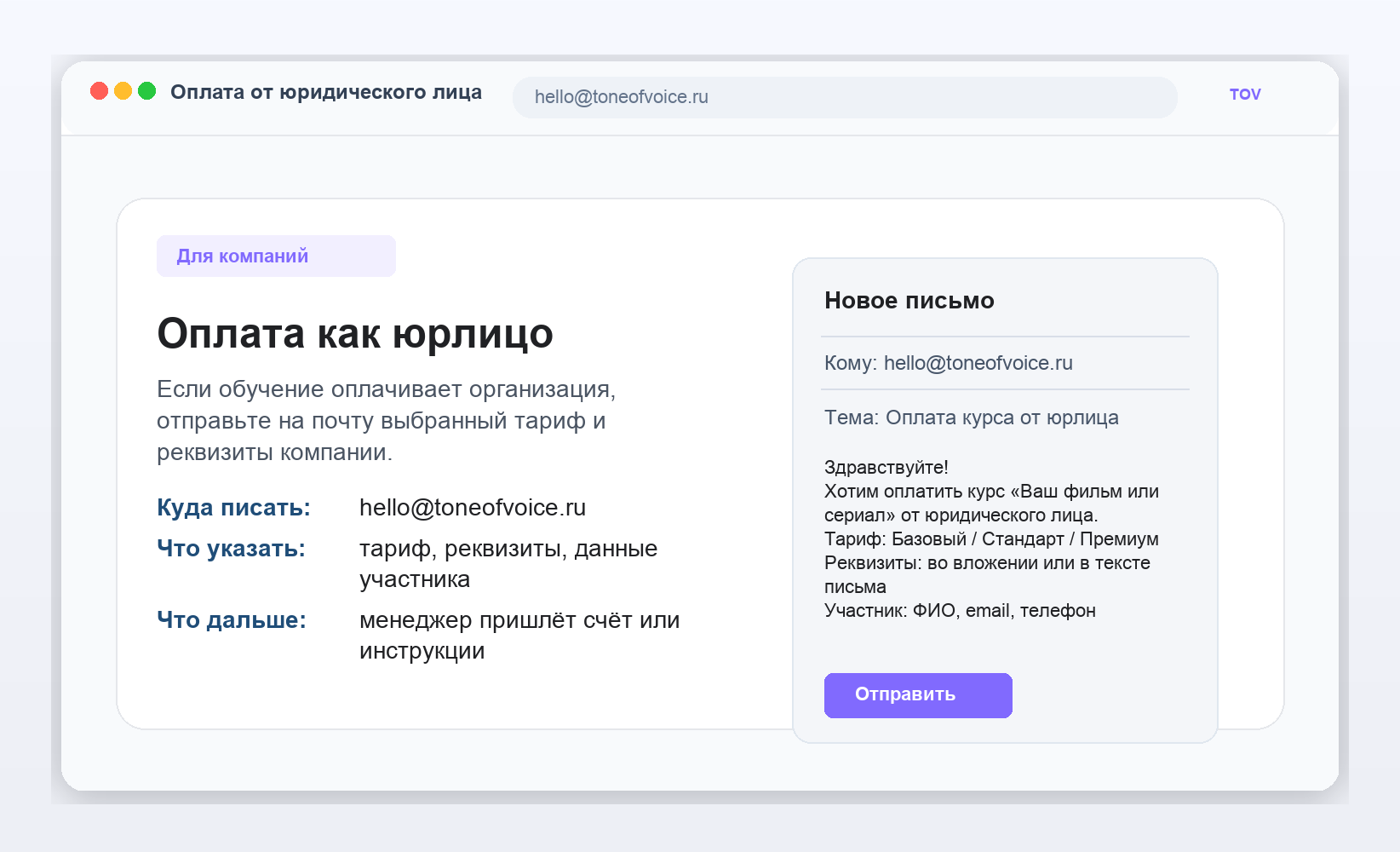Click the 'Куда писать:' label
The width and height of the screenshot is (1400, 852).
[233, 508]
